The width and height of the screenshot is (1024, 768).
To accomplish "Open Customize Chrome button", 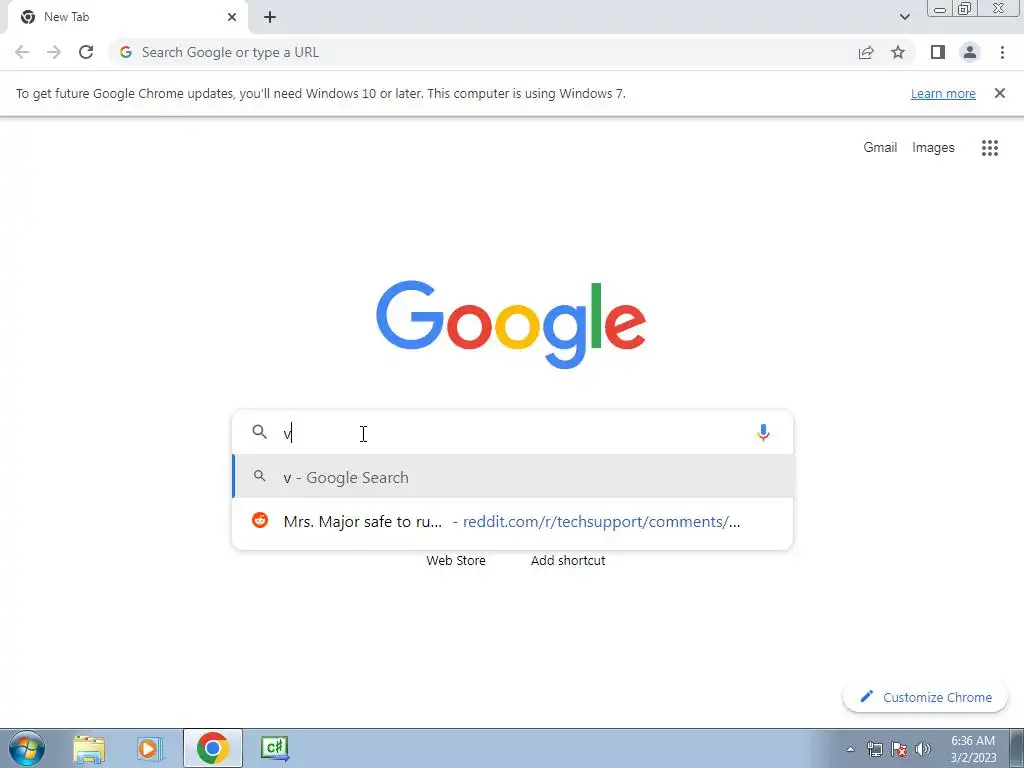I will (x=925, y=697).
